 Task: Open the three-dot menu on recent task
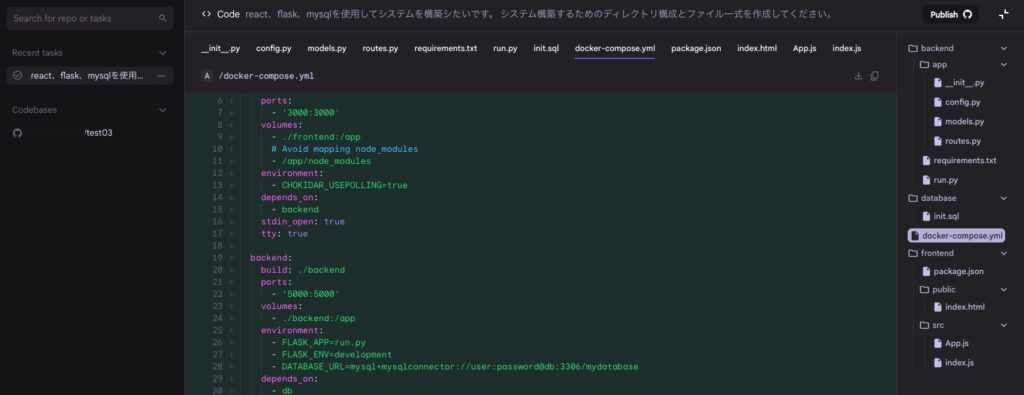point(161,76)
